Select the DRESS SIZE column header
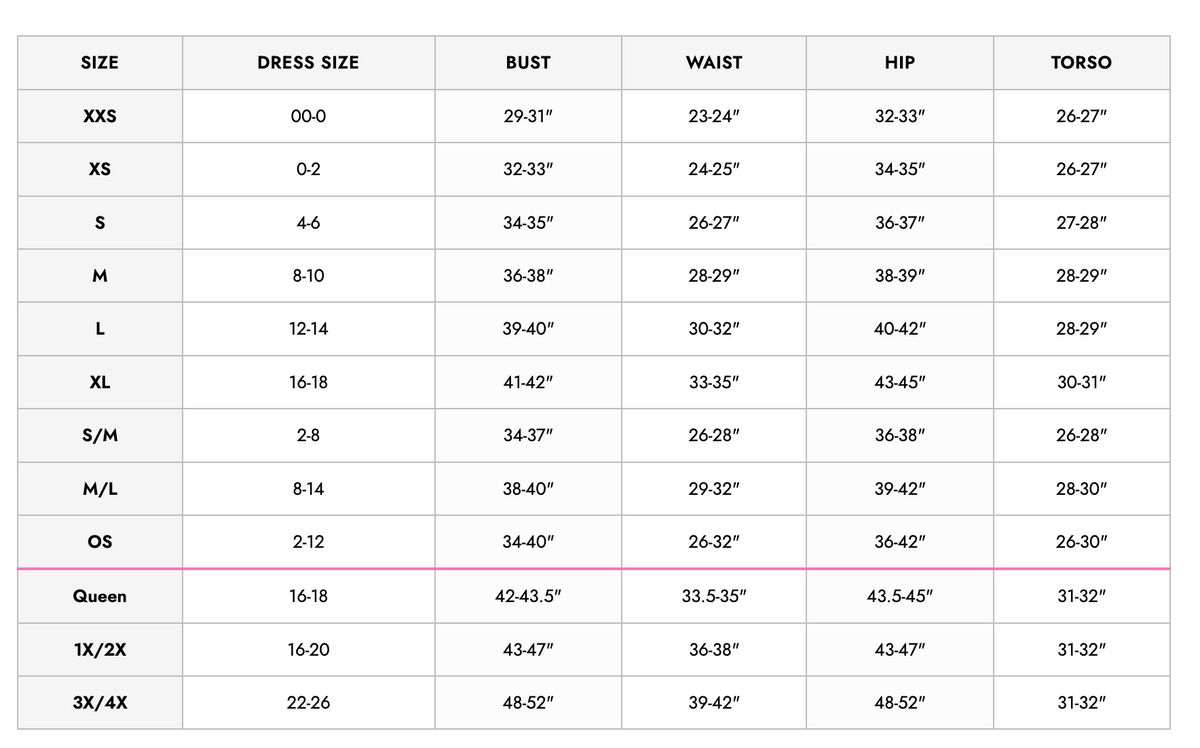1200x748 pixels. tap(308, 62)
